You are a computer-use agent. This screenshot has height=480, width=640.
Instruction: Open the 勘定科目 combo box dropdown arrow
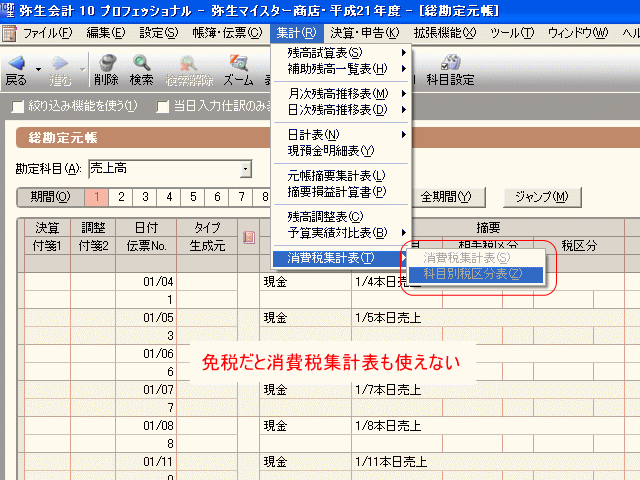(245, 169)
